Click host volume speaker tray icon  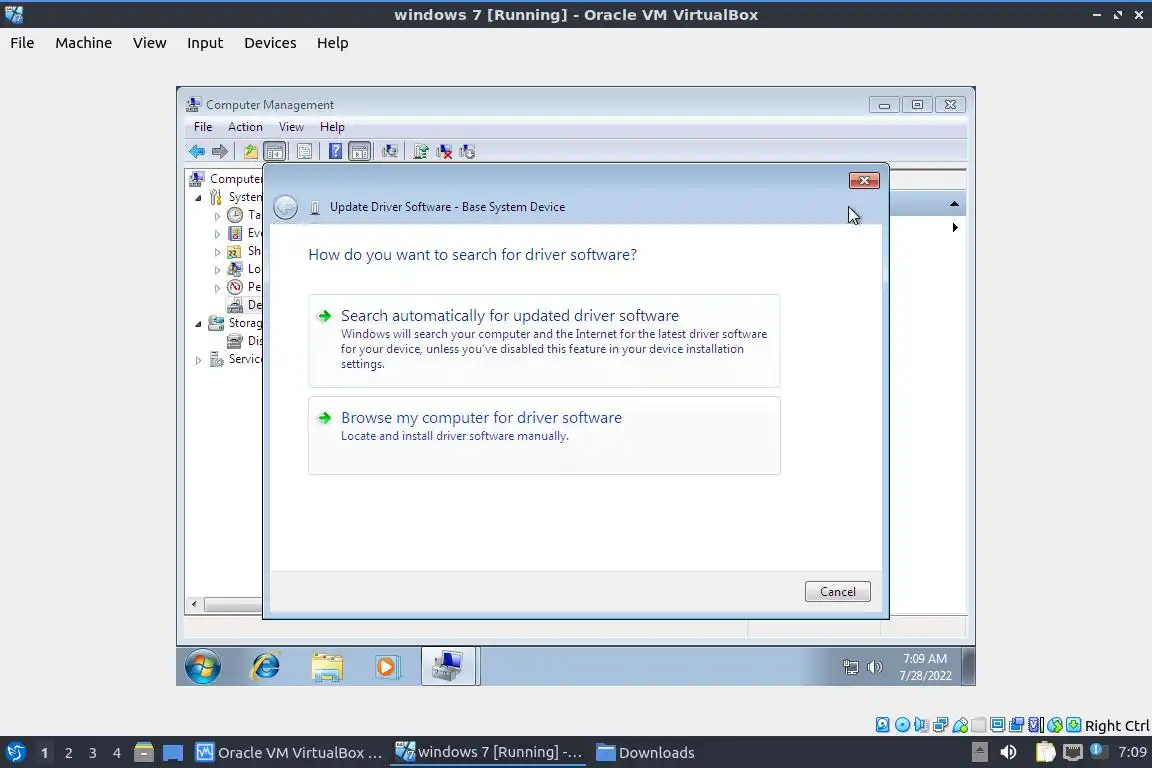1008,752
